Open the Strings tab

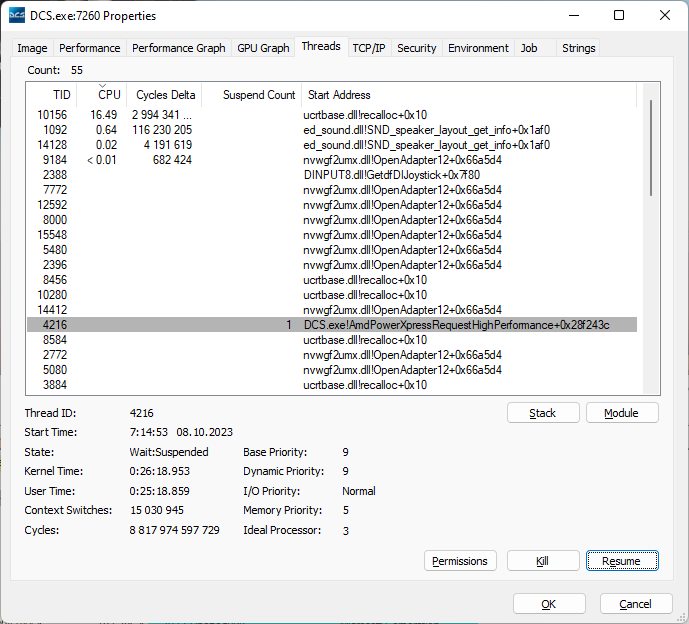pyautogui.click(x=579, y=48)
